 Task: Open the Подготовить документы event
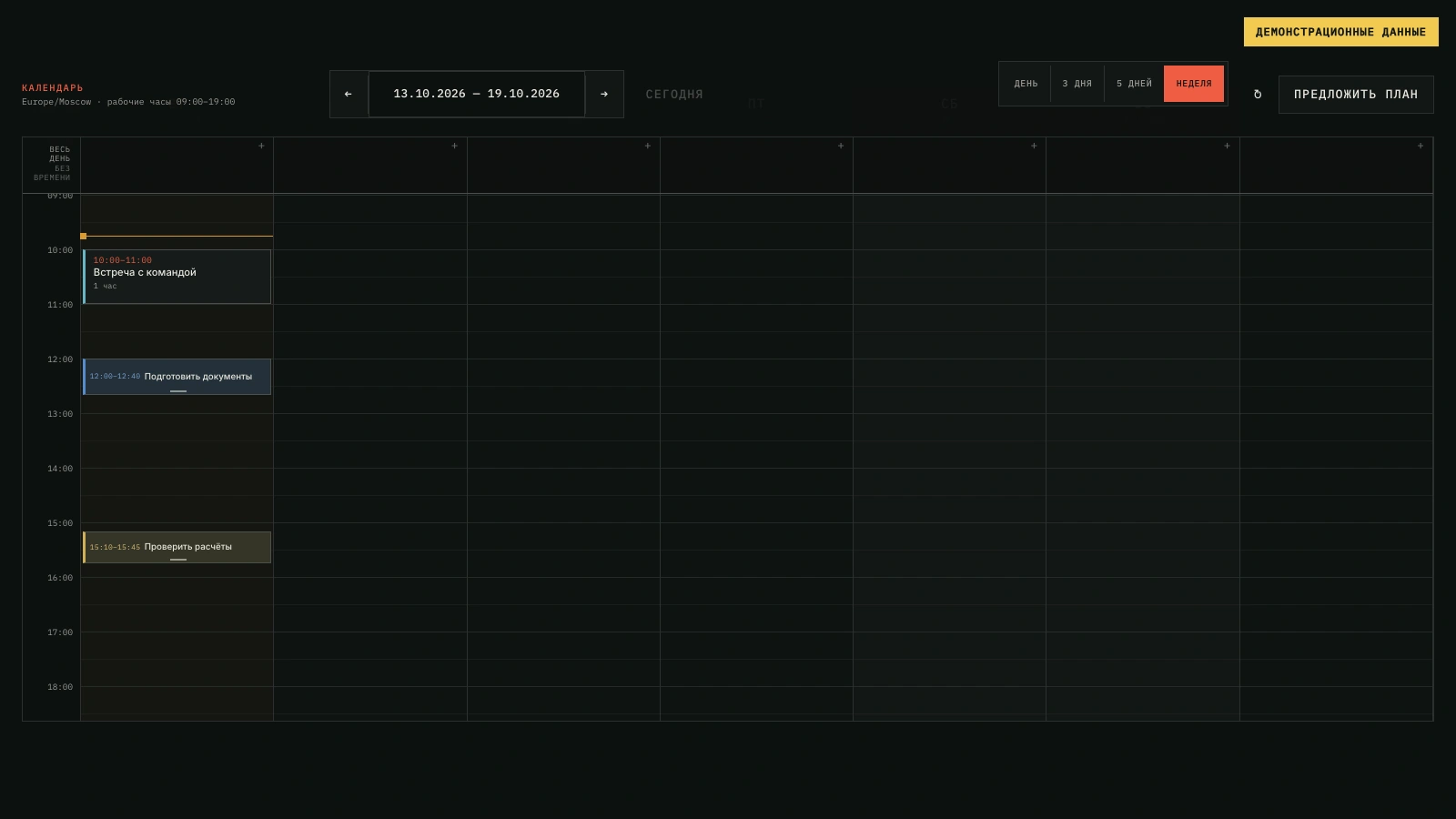[177, 377]
